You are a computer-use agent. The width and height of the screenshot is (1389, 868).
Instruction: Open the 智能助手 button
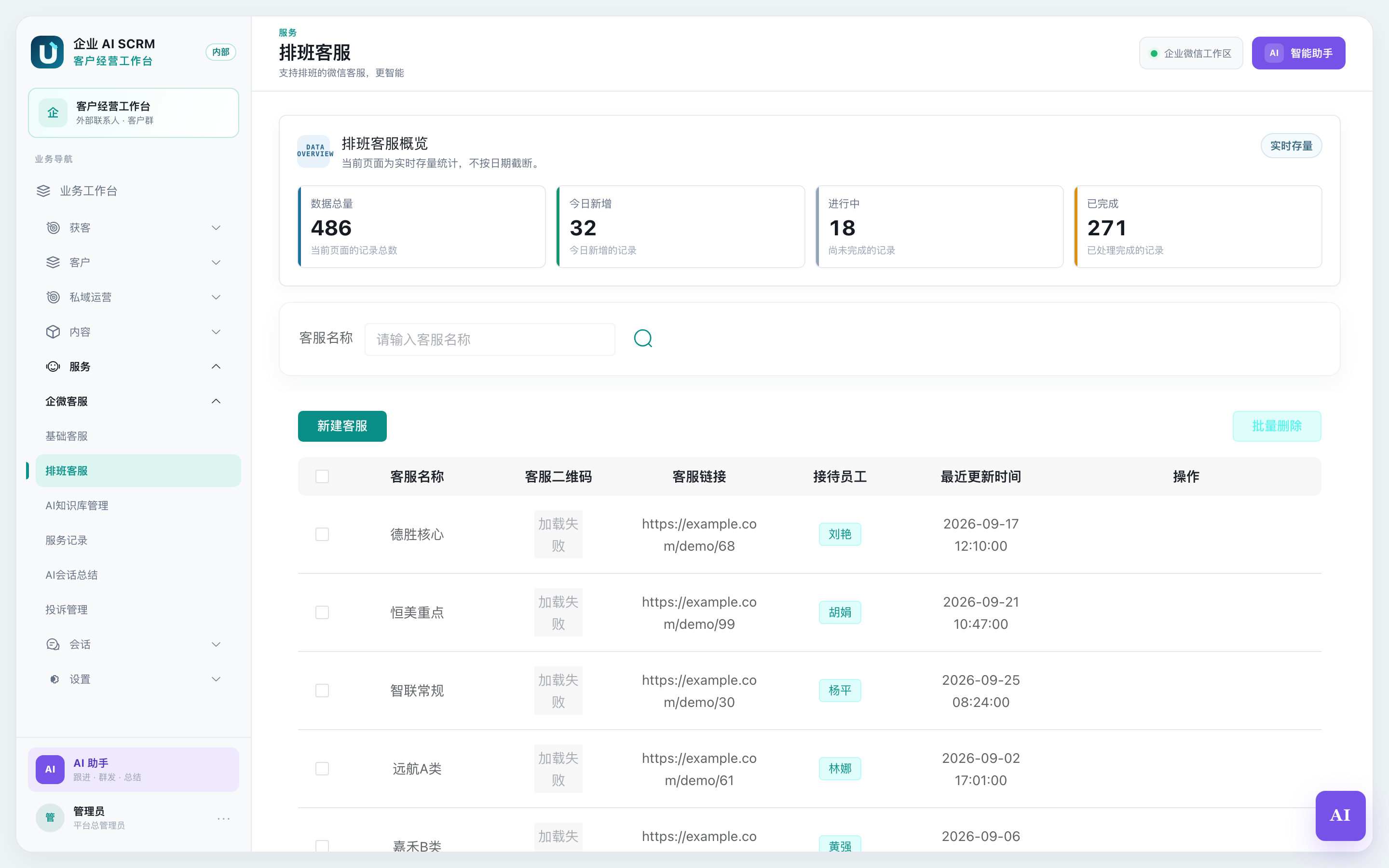pos(1298,53)
